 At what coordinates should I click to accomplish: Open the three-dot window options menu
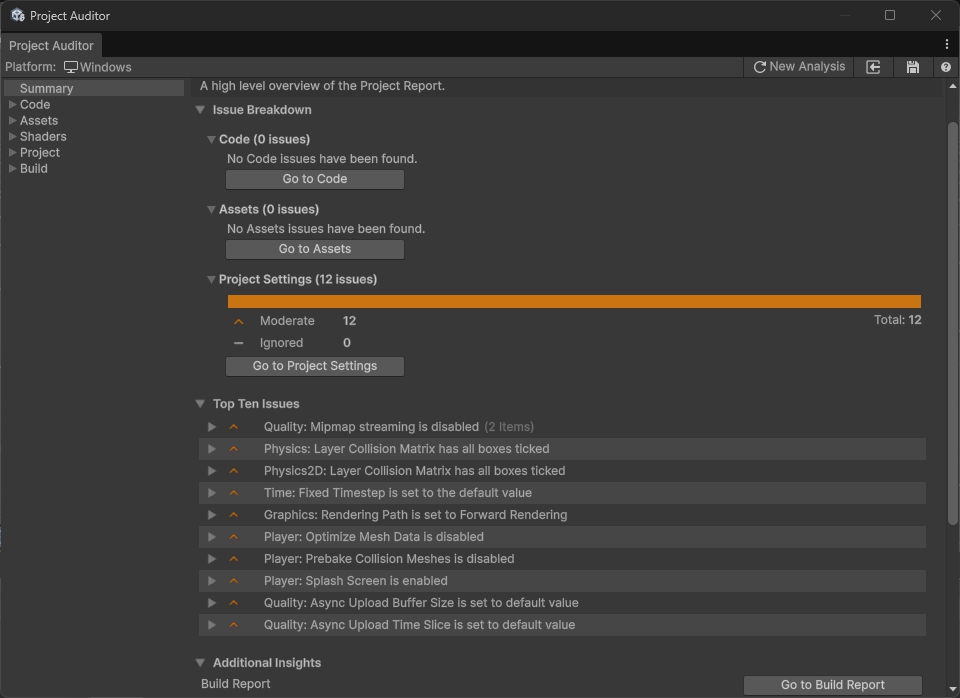[946, 44]
